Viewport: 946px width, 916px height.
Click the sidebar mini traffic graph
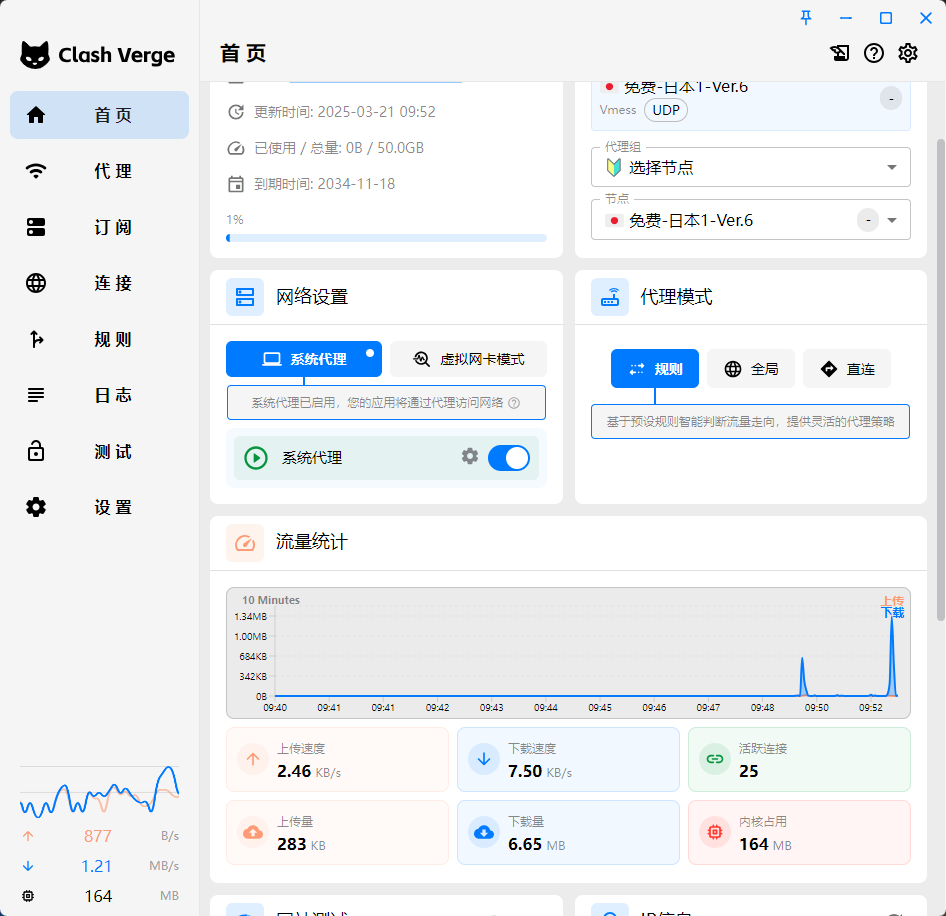[100, 792]
